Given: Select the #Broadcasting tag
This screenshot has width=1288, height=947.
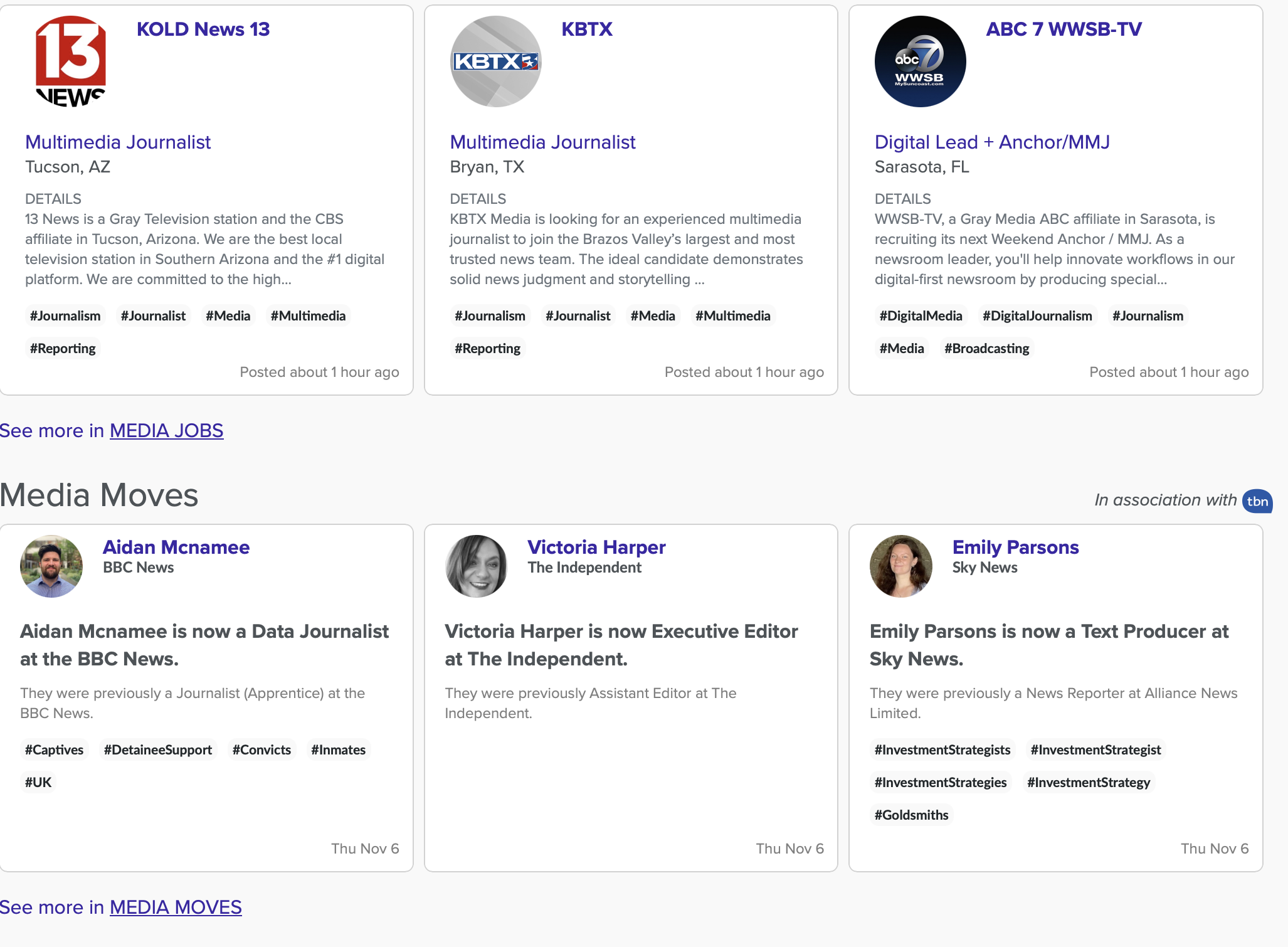Looking at the screenshot, I should [x=986, y=349].
